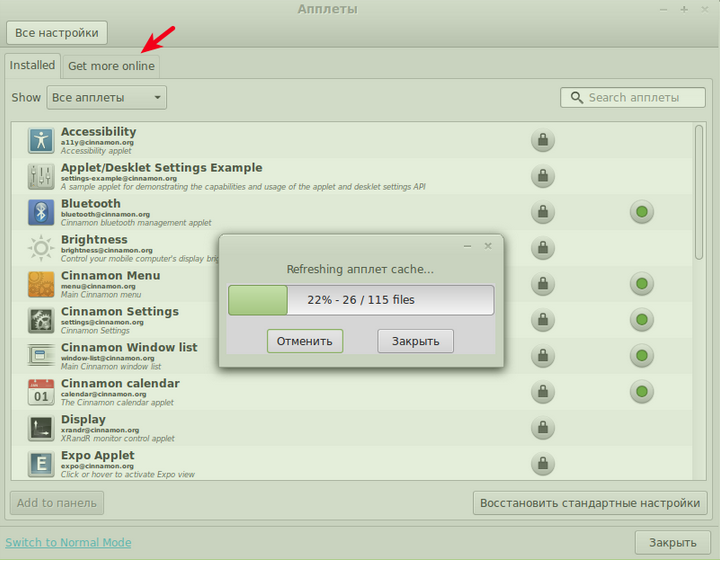Click Восстановить стандартные настройки button
The height and width of the screenshot is (561, 720).
click(x=590, y=503)
